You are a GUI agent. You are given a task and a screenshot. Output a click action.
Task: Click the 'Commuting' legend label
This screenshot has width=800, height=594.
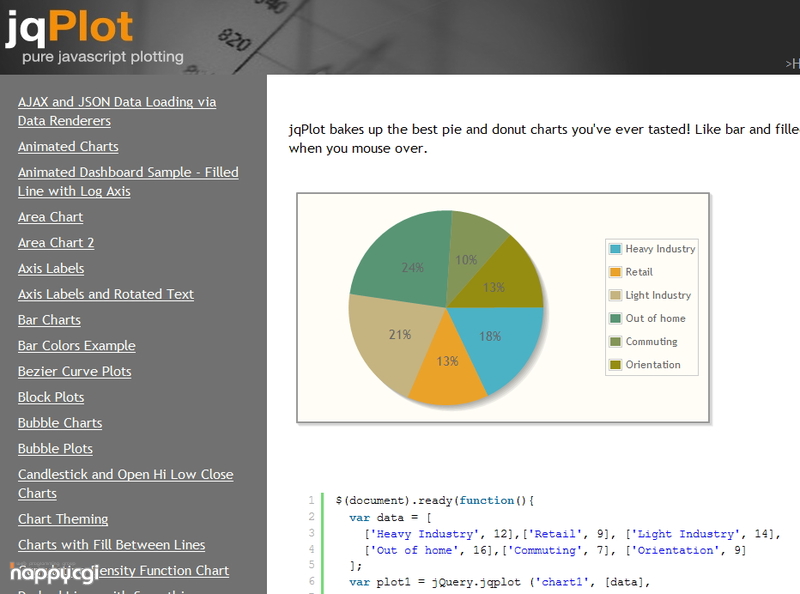pos(652,341)
